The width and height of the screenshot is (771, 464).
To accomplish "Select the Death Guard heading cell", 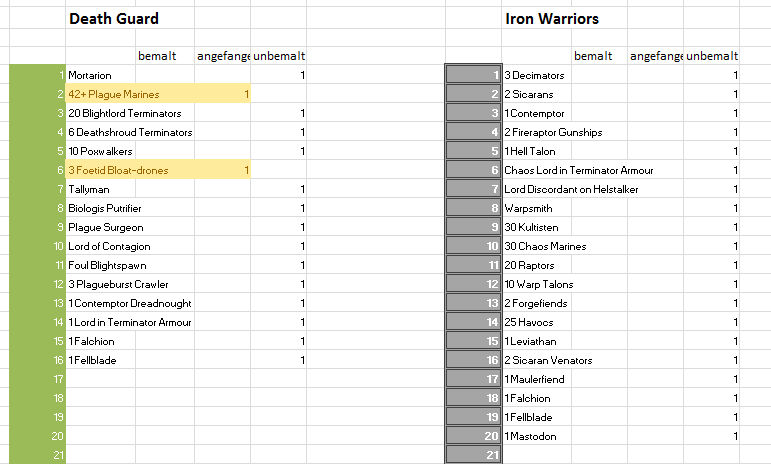I will (112, 19).
